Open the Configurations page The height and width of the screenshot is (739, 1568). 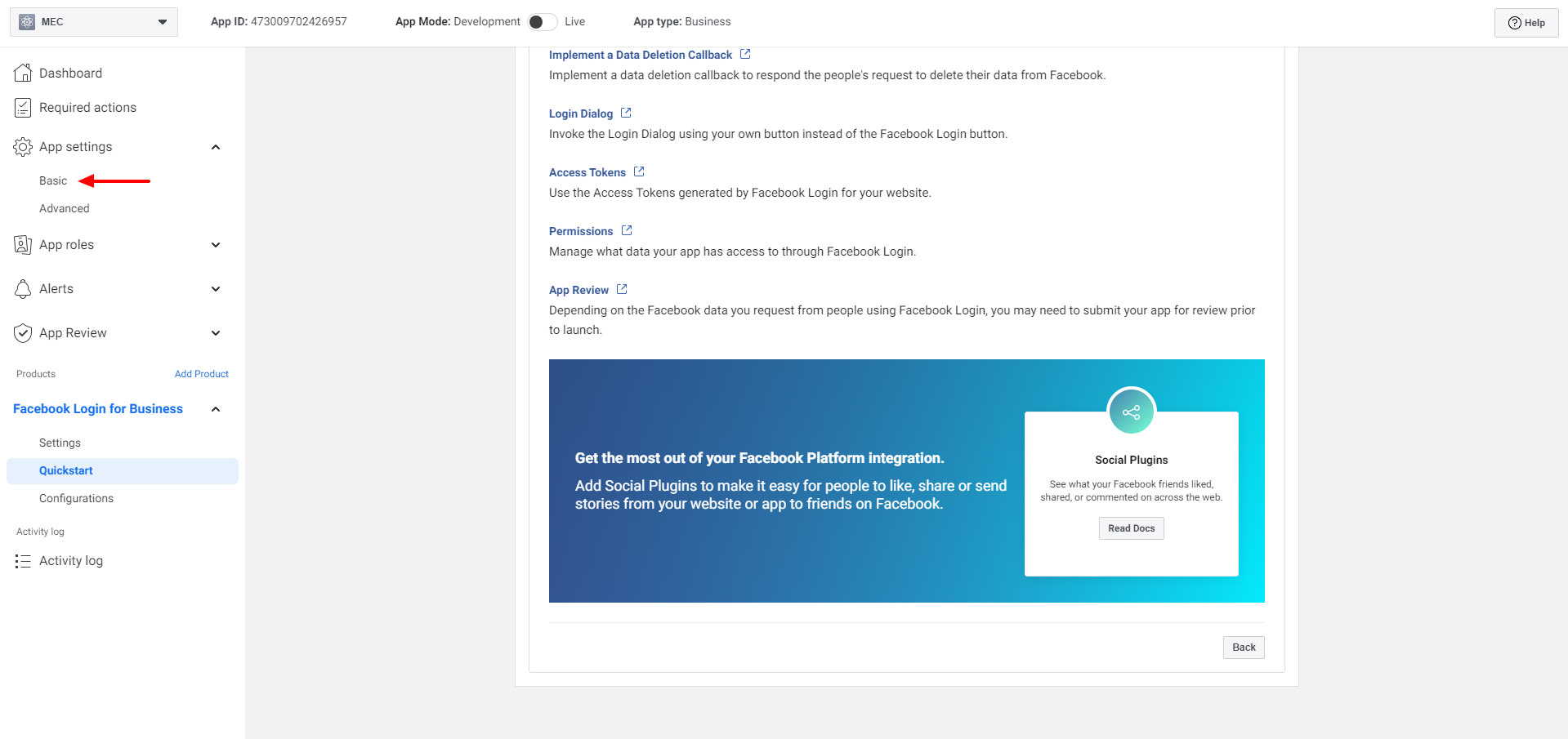pyautogui.click(x=76, y=498)
